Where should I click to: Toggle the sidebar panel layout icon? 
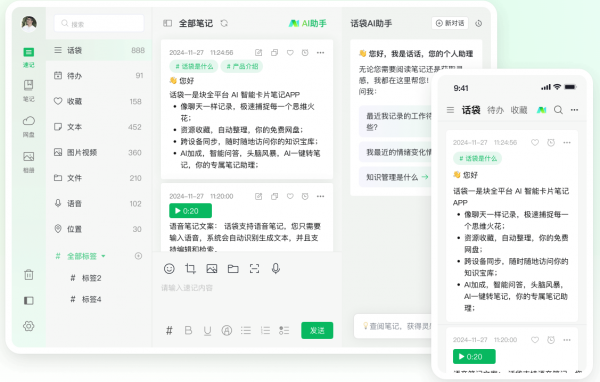coord(29,300)
